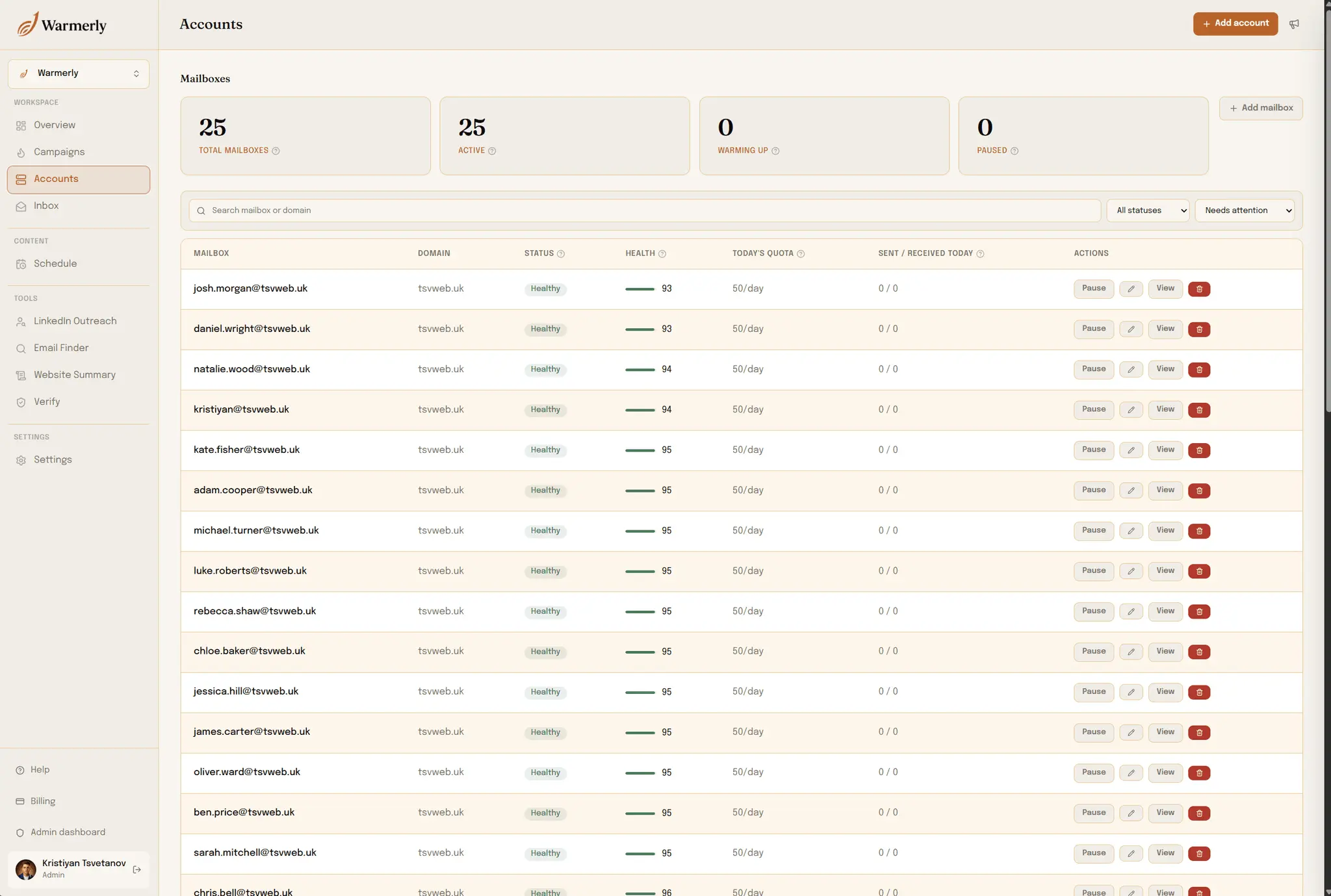
Task: Click the Status column help icon
Action: (561, 254)
